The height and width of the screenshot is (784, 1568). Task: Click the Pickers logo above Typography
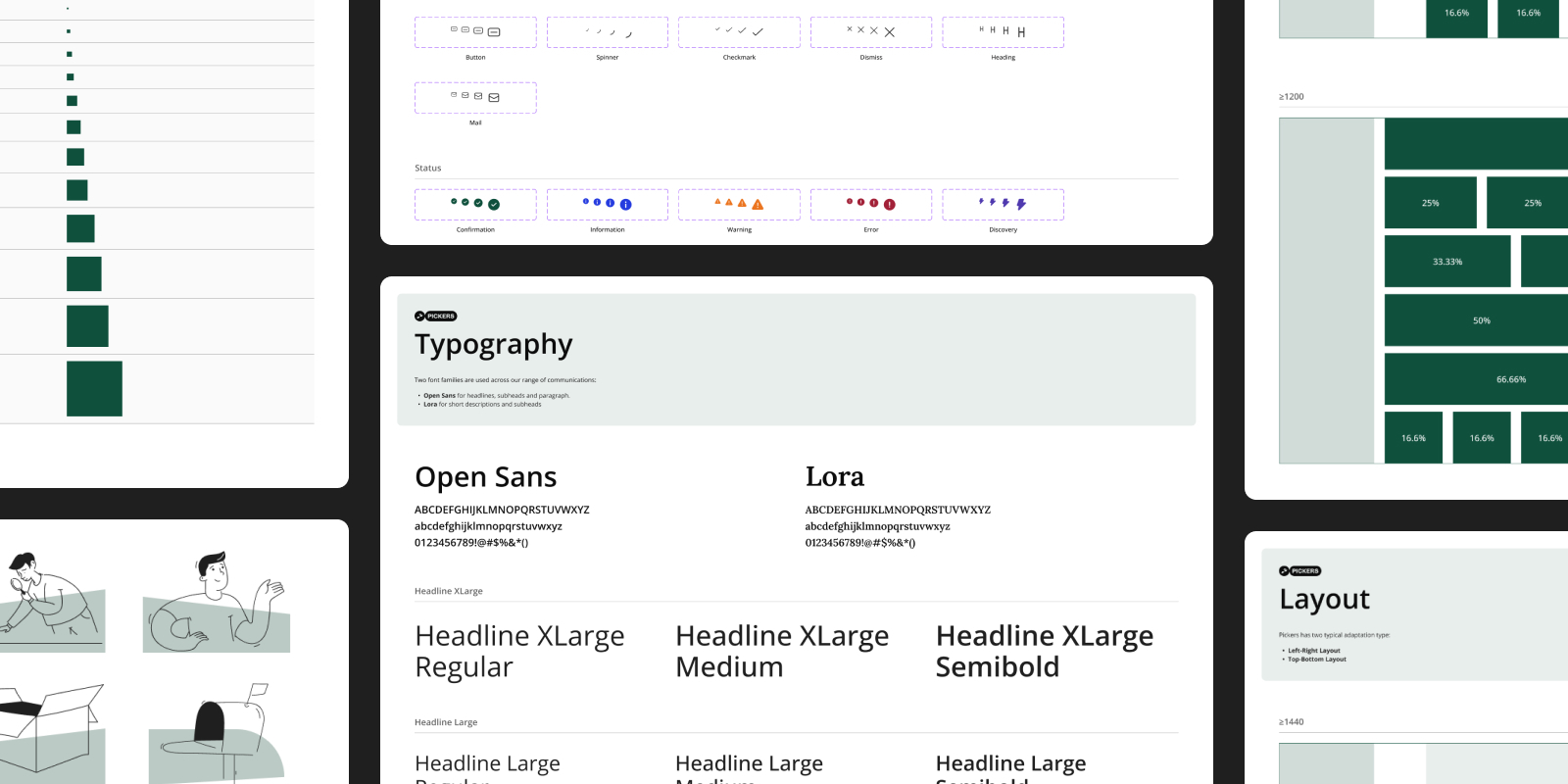click(436, 316)
